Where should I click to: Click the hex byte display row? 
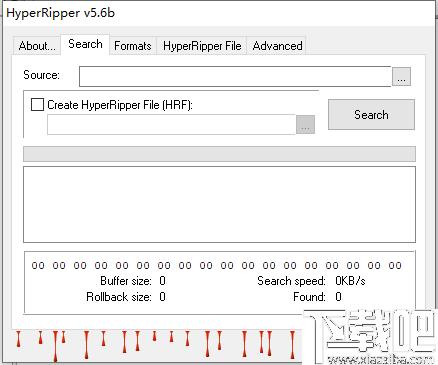[x=217, y=266]
